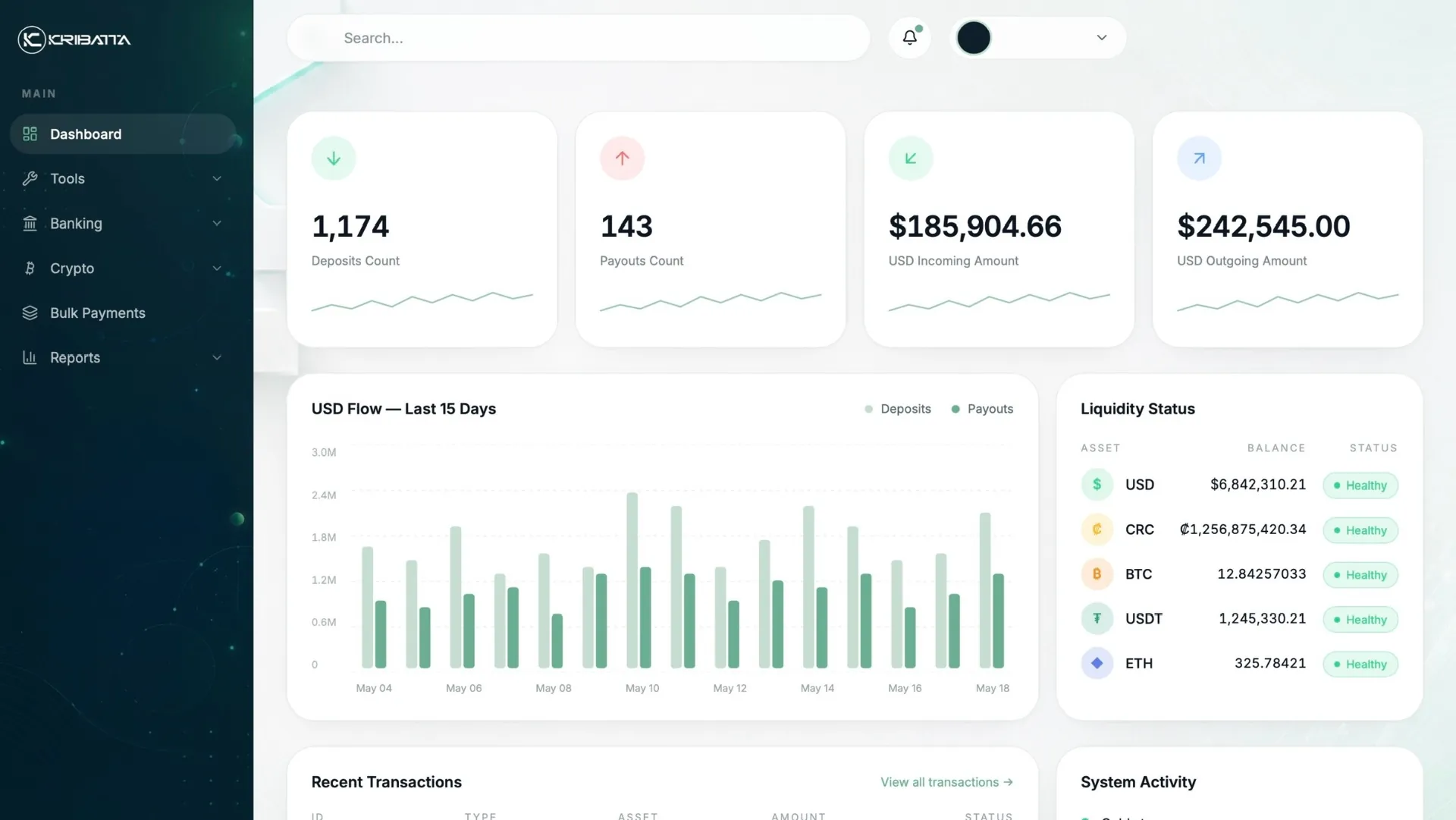
Task: Click USD Healthy status badge
Action: coord(1360,485)
